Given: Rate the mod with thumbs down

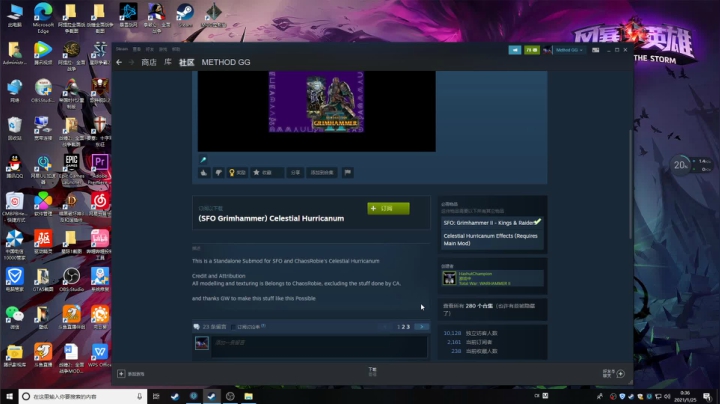Looking at the screenshot, I should click(219, 173).
